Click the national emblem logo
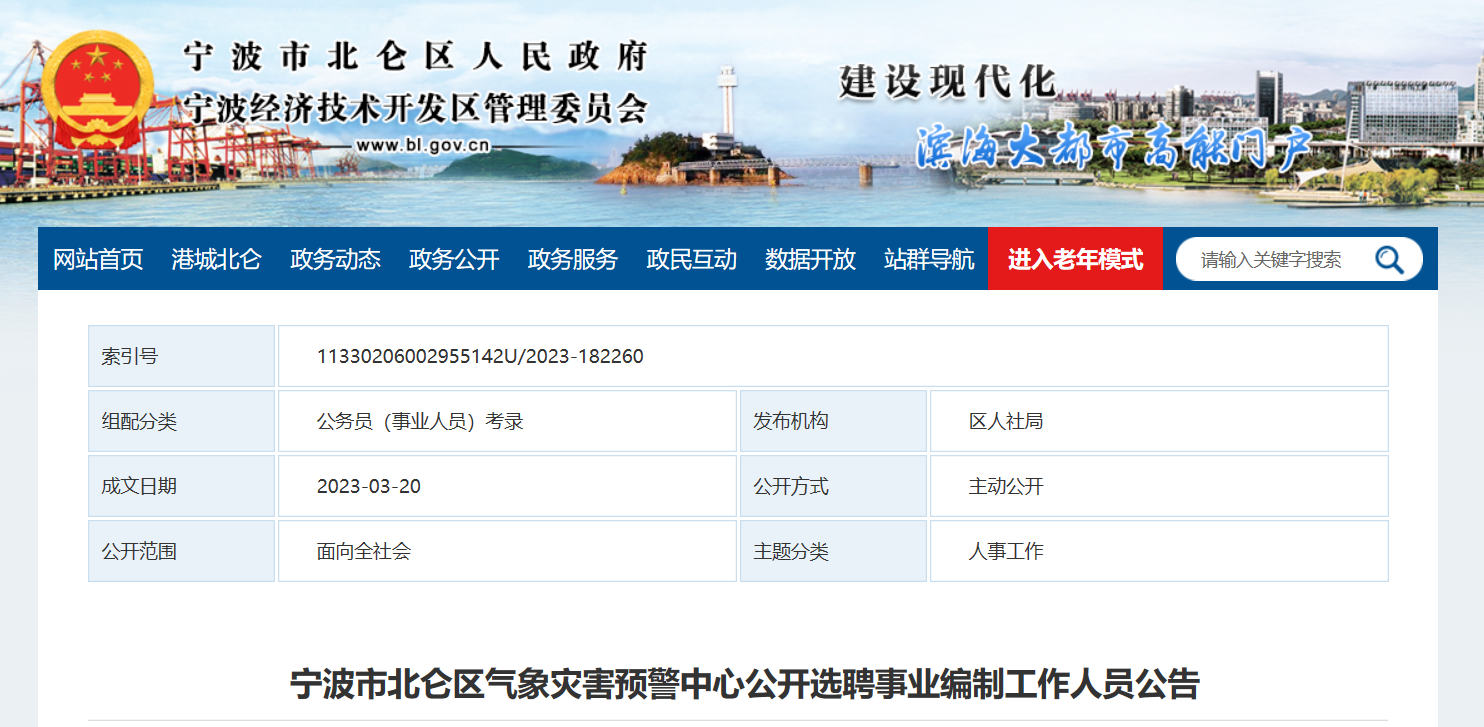Screen dimensions: 1484x727 (x=97, y=90)
